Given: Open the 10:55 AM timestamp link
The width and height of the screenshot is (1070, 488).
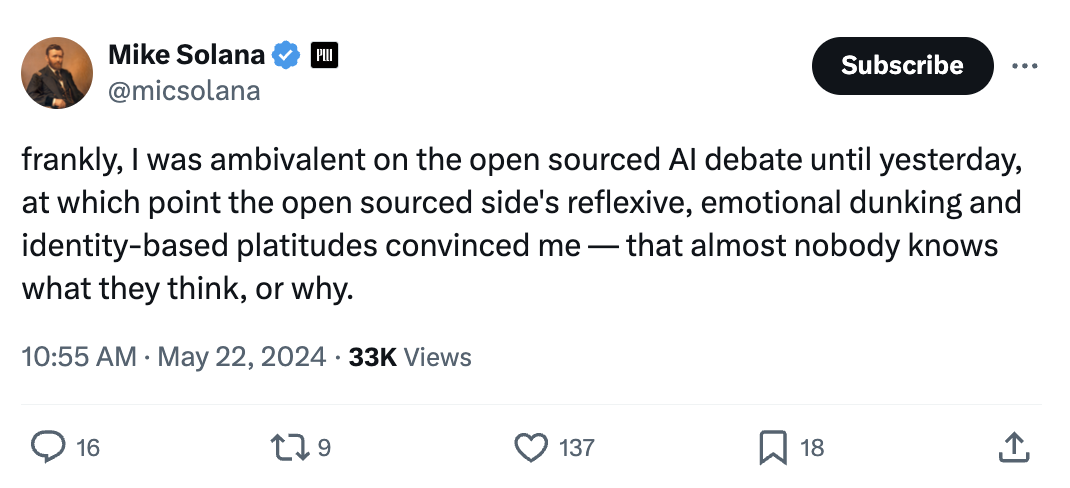Looking at the screenshot, I should point(79,357).
